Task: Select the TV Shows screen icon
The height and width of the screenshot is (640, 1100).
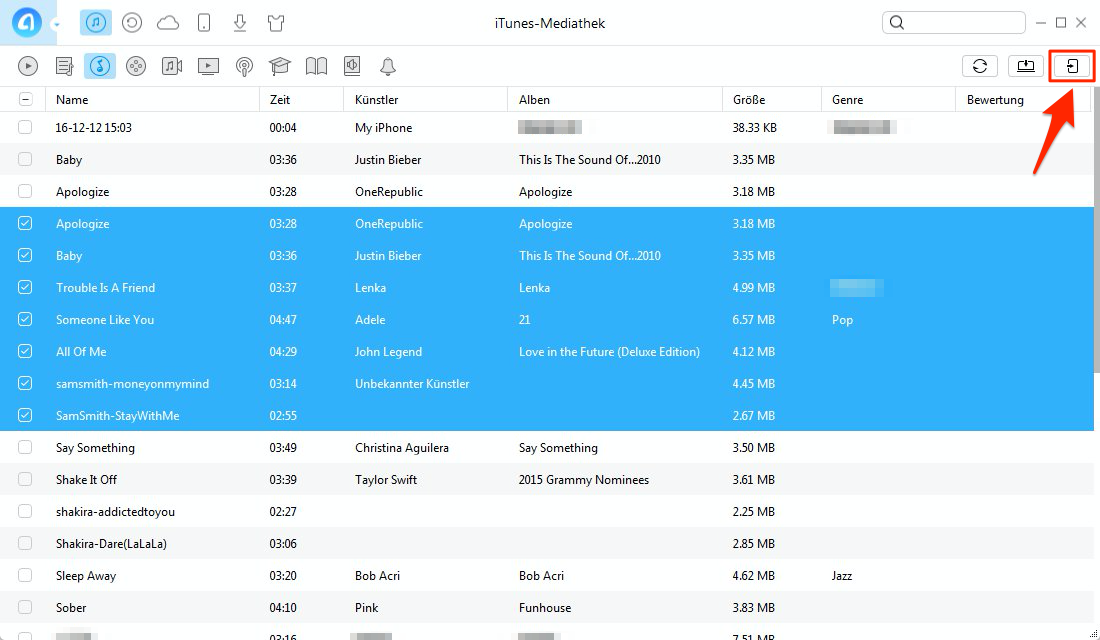Action: point(208,66)
